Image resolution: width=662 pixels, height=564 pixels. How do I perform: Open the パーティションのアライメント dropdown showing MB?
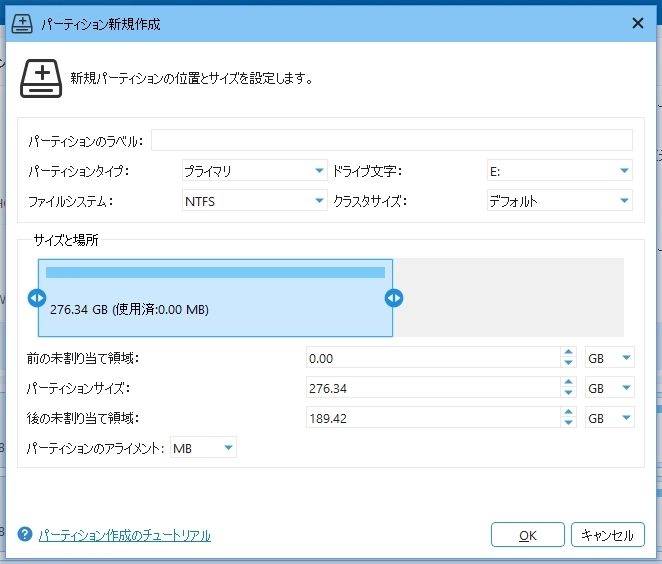coord(203,447)
